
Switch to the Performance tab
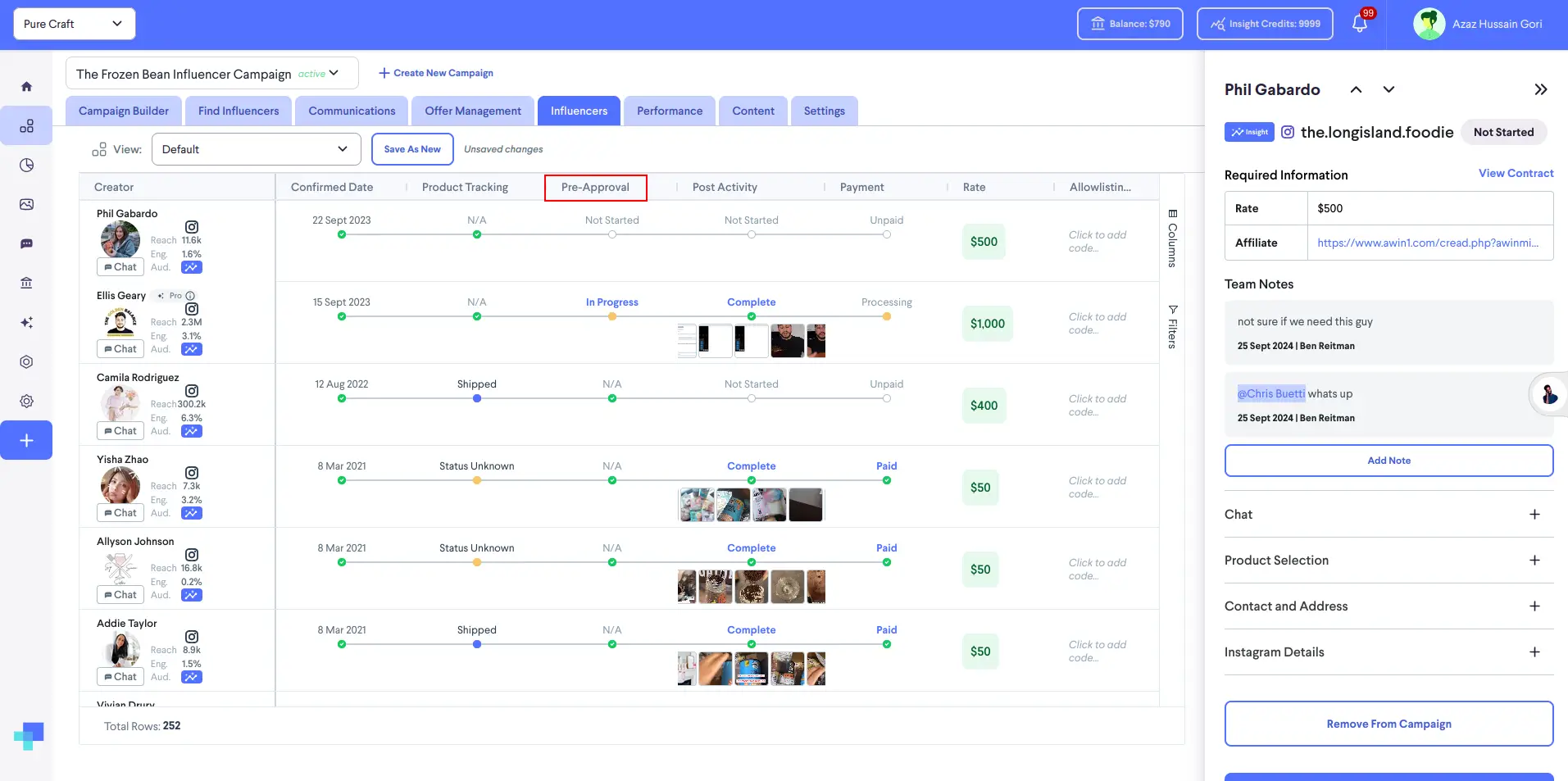pos(670,111)
